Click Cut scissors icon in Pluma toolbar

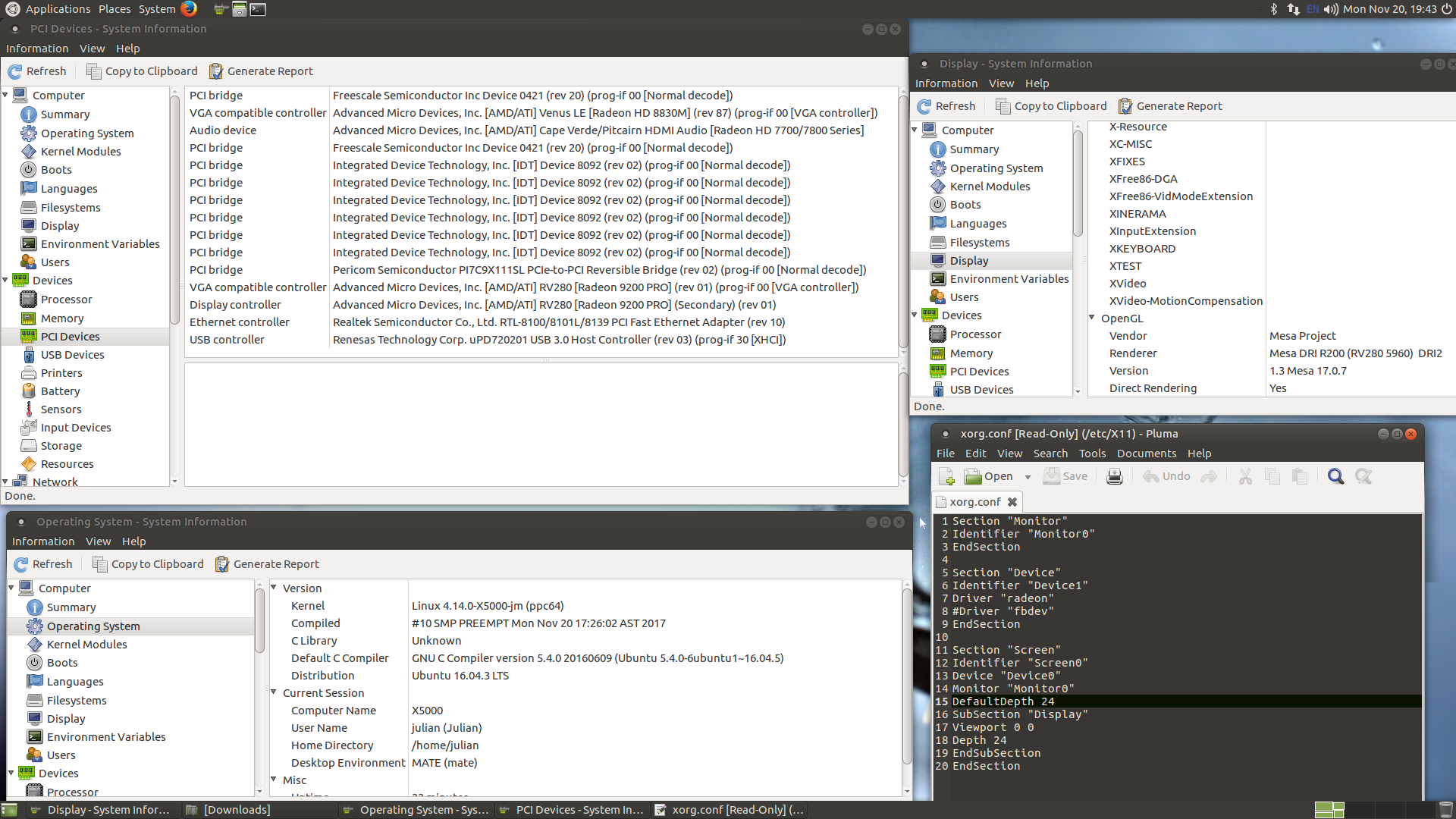pyautogui.click(x=1244, y=476)
